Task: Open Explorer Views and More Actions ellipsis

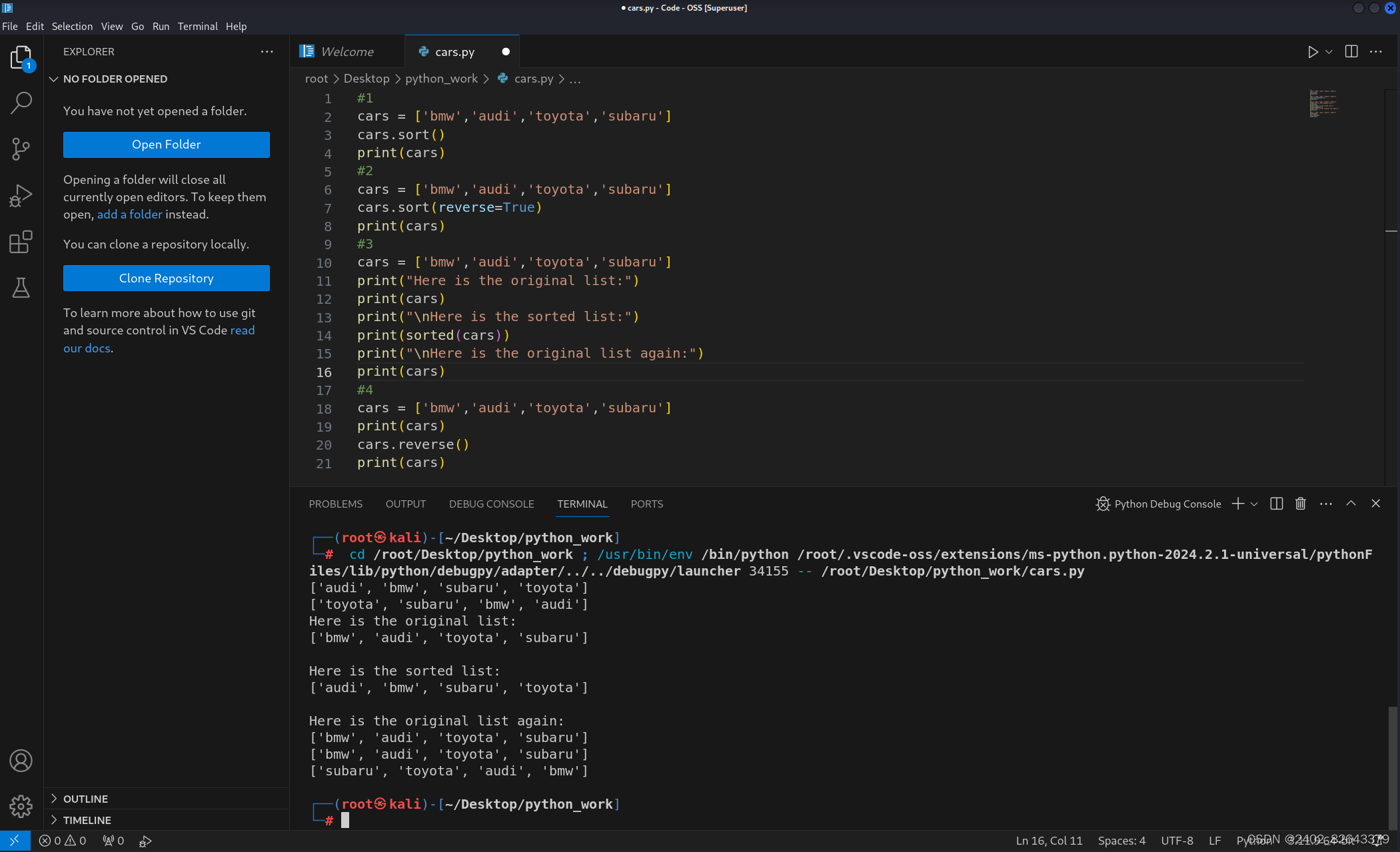Action: [267, 52]
